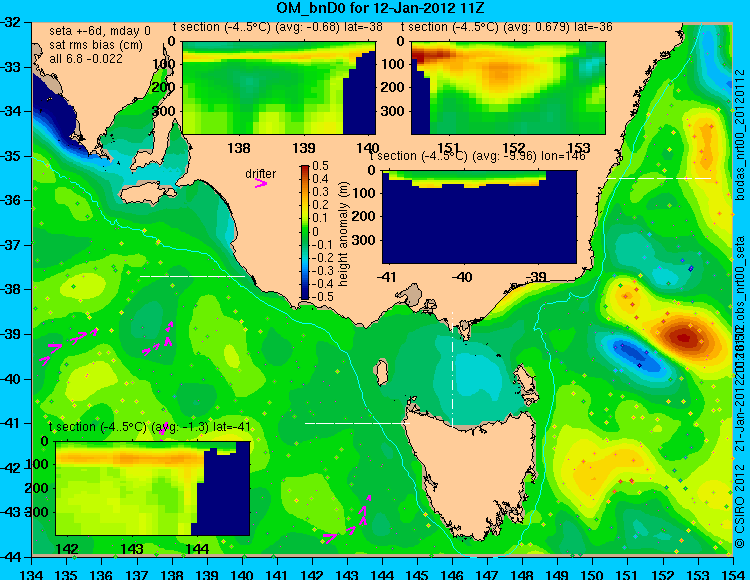This screenshot has height=580, width=750.
Task: Open the lon=146 temperature section inset plot
Action: pyautogui.click(x=479, y=217)
